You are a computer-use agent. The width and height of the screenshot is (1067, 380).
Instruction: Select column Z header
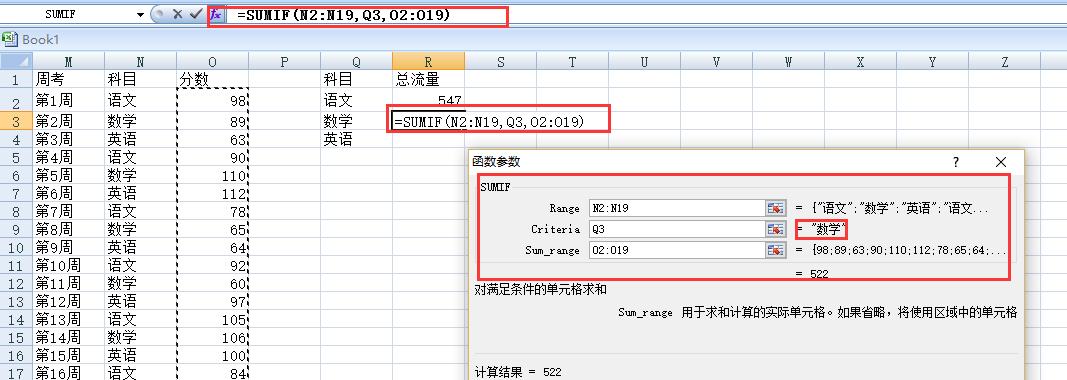coord(1004,61)
